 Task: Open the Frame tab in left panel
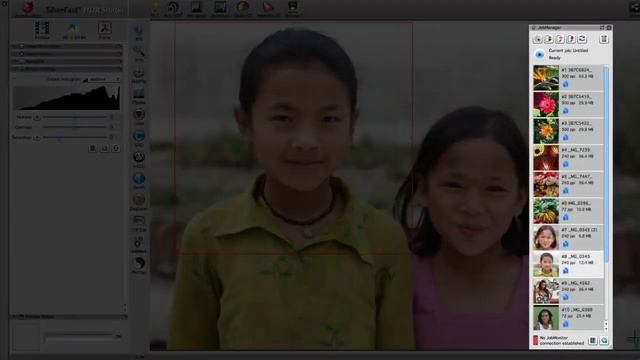click(x=104, y=31)
